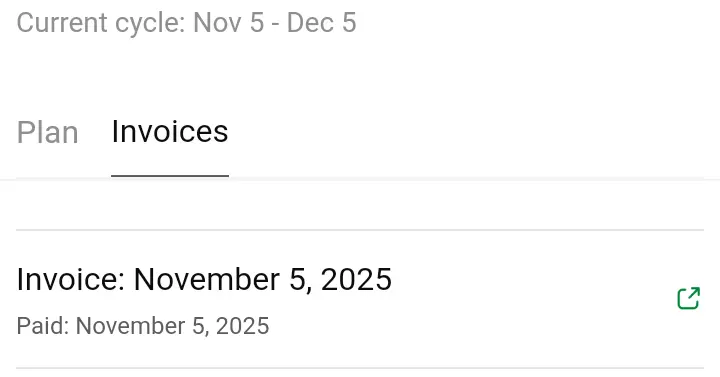Open external view of the paid invoice
The height and width of the screenshot is (377, 720).
(x=688, y=298)
